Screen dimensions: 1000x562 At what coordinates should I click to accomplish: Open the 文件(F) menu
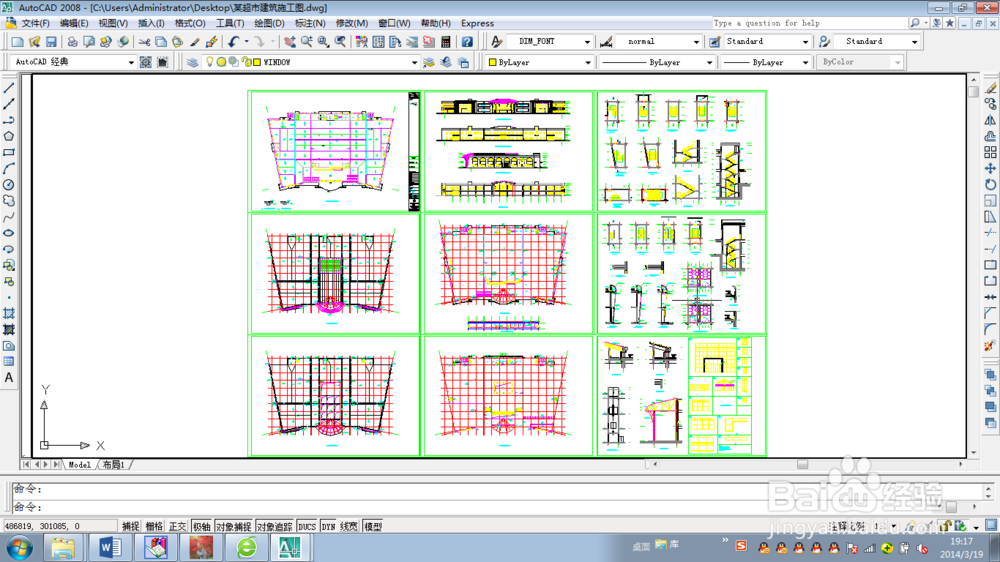tap(35, 23)
